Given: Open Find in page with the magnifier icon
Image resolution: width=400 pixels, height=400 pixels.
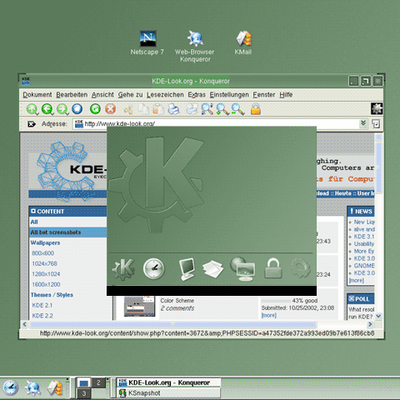Looking at the screenshot, I should coord(207,109).
